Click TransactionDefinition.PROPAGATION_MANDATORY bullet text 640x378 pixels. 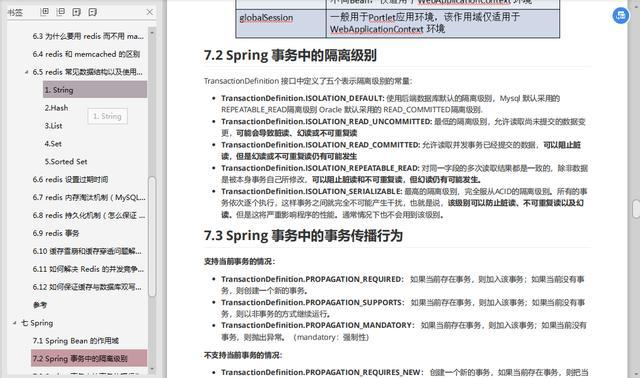coord(318,325)
